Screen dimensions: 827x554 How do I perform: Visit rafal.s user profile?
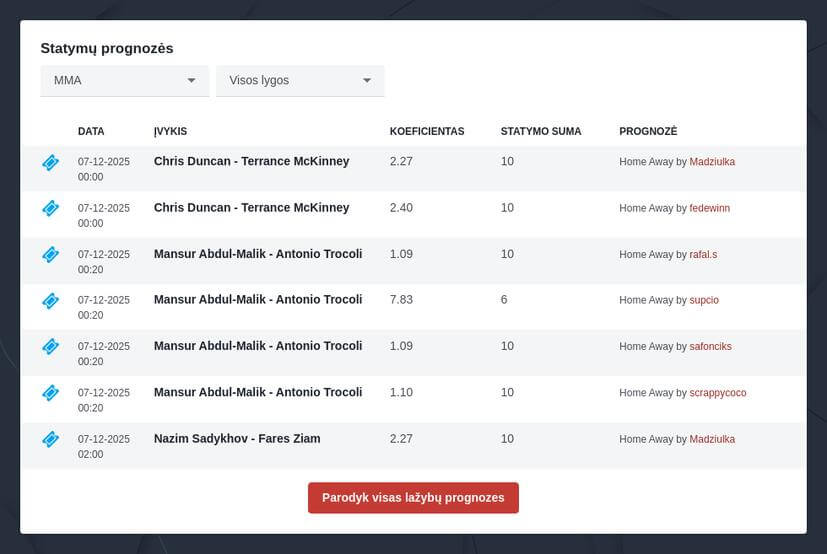[703, 255]
